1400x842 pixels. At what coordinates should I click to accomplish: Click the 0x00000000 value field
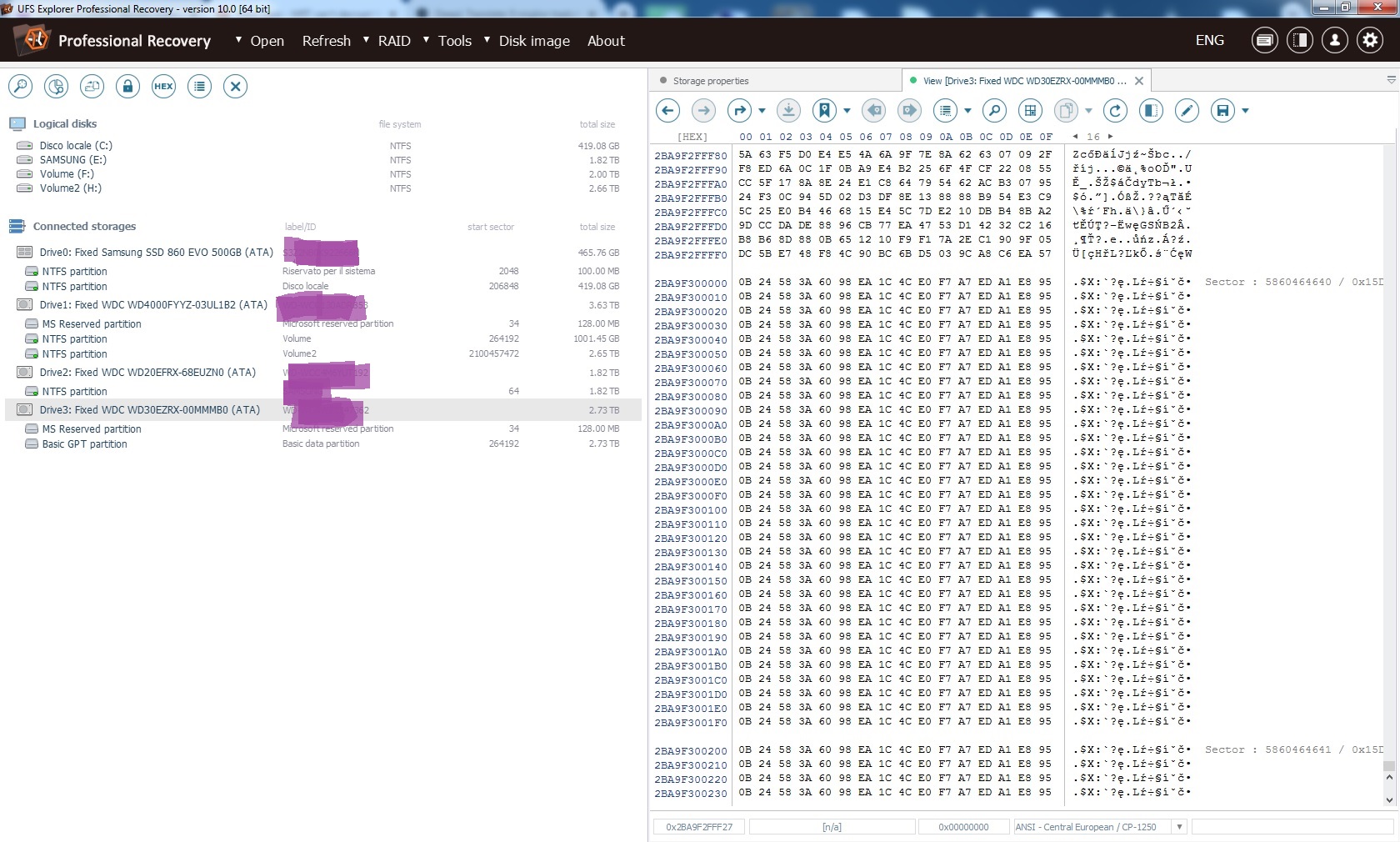coord(963,827)
